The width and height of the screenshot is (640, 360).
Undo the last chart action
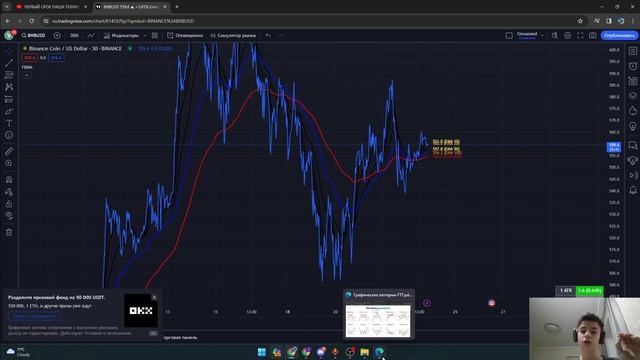pyautogui.click(x=268, y=36)
